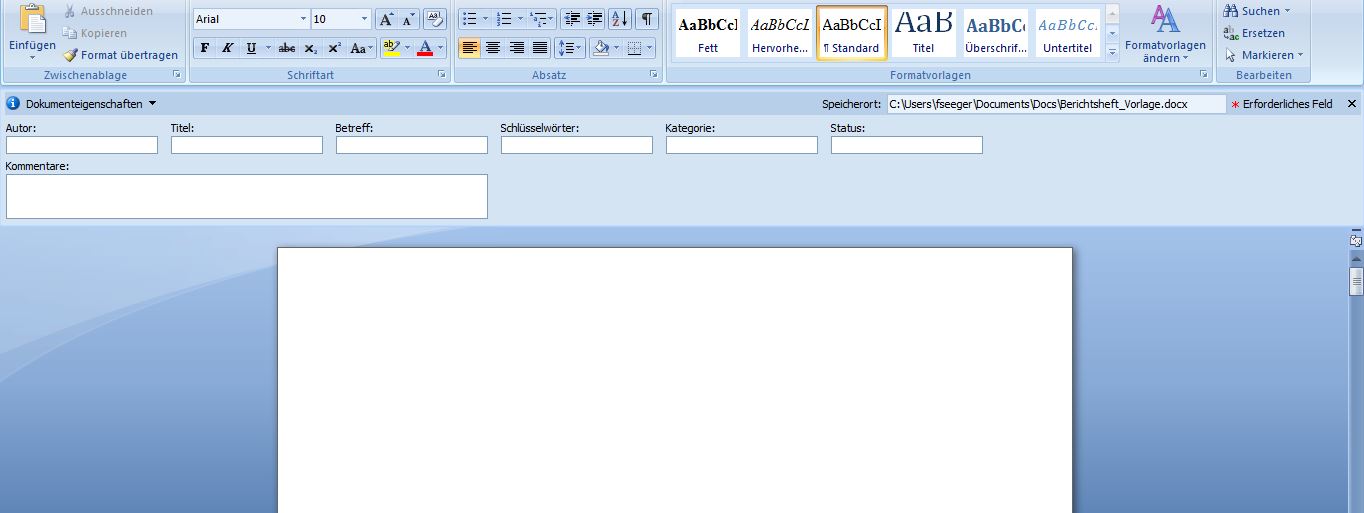The width and height of the screenshot is (1364, 513).
Task: Expand the full Formatvorlagen styles gallery
Action: 1112,54
